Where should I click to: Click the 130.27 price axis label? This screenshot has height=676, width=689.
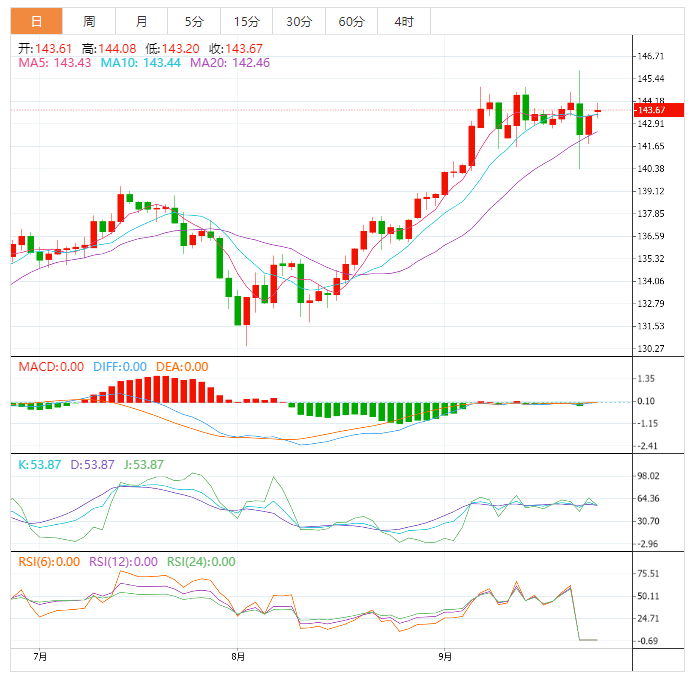651,349
